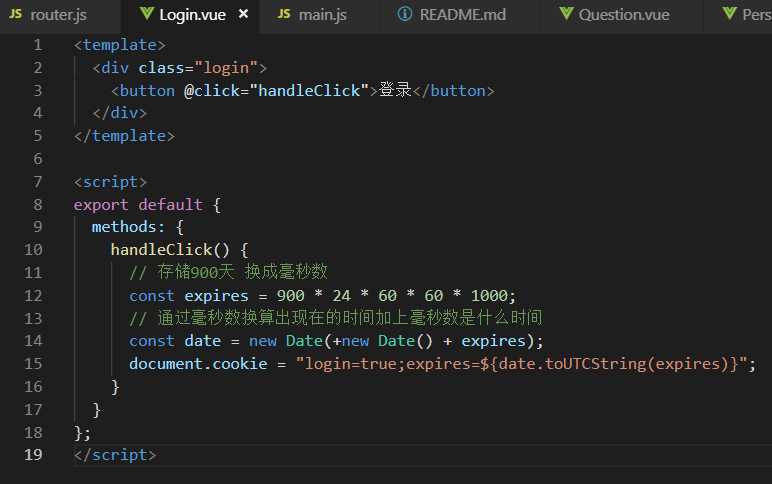
Task: Open the main.js tab
Action: (322, 15)
